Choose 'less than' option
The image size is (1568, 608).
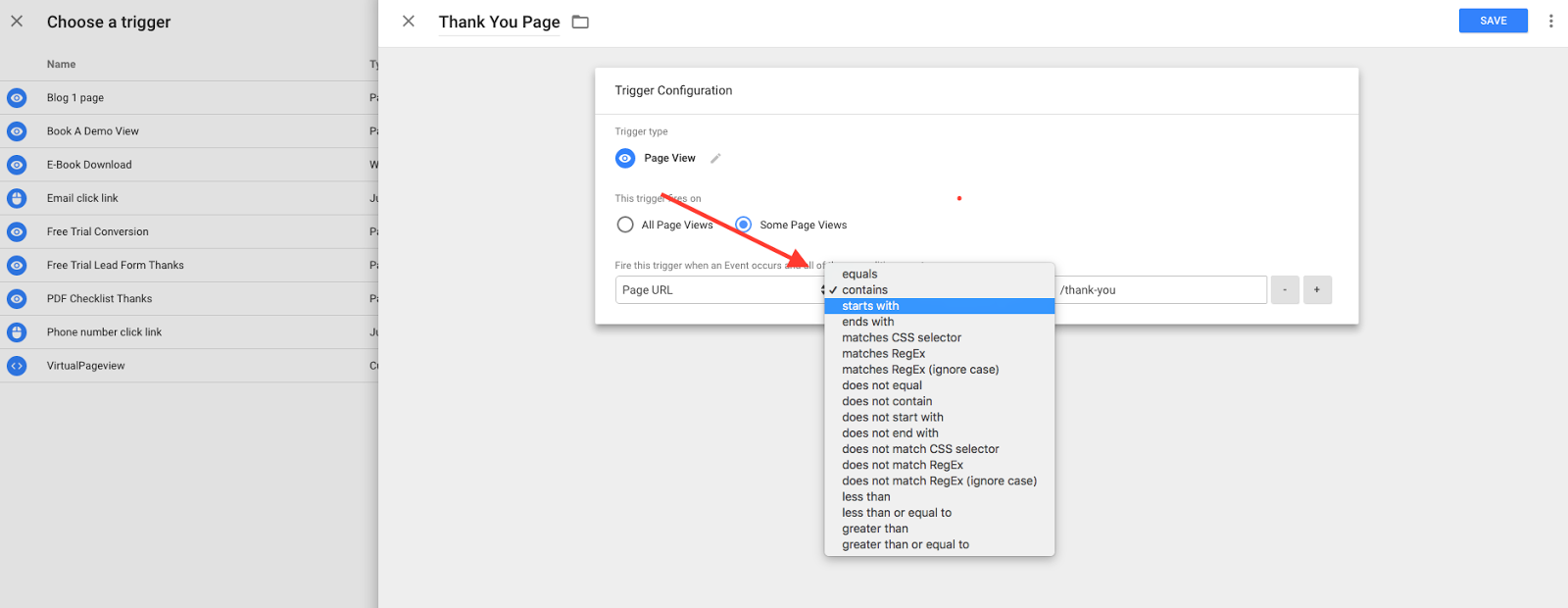click(x=940, y=497)
